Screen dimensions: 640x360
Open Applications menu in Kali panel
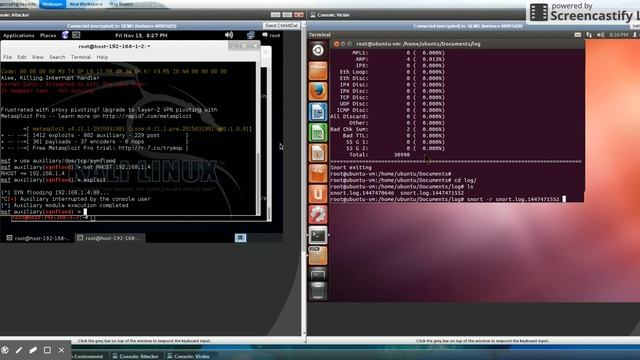(18, 36)
